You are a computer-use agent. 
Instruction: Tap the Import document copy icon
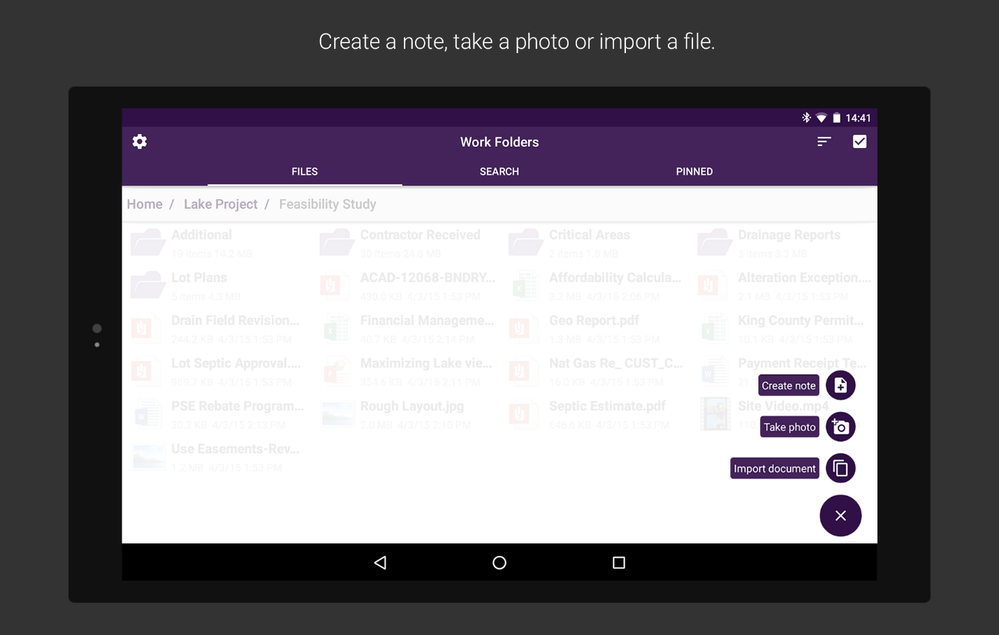click(x=840, y=468)
